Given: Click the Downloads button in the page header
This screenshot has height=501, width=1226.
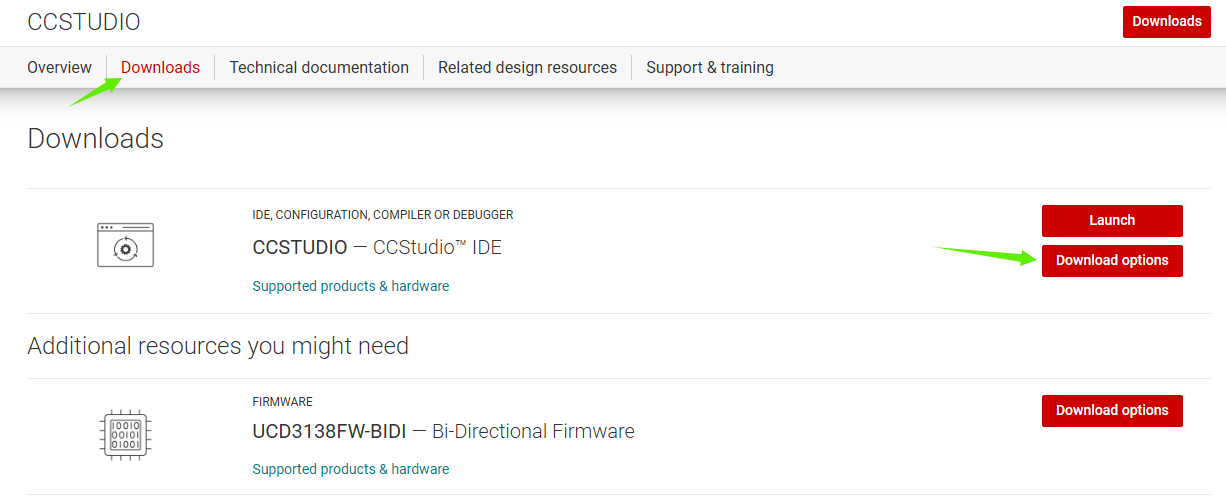Looking at the screenshot, I should [1167, 21].
